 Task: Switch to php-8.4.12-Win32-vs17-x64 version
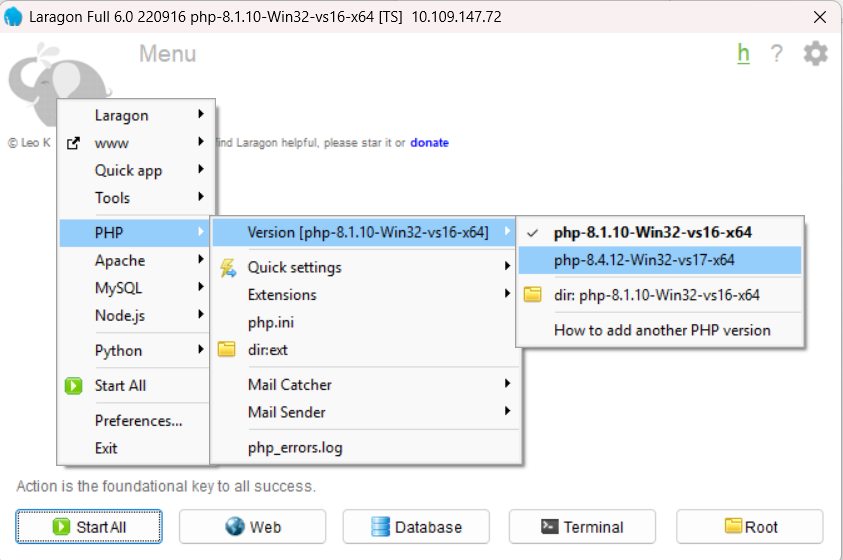coord(644,260)
